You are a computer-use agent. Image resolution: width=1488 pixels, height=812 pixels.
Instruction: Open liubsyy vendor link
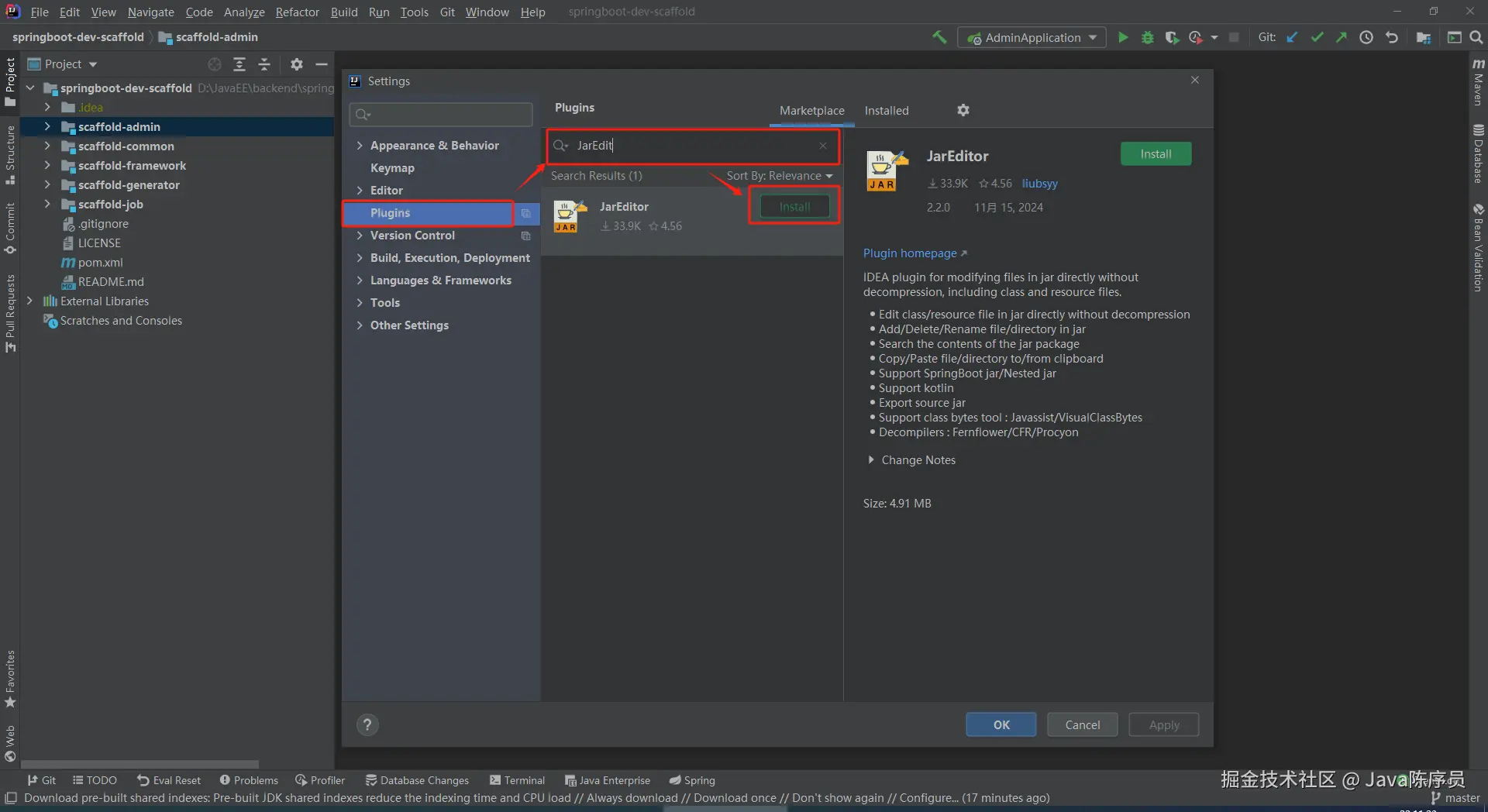pos(1039,184)
